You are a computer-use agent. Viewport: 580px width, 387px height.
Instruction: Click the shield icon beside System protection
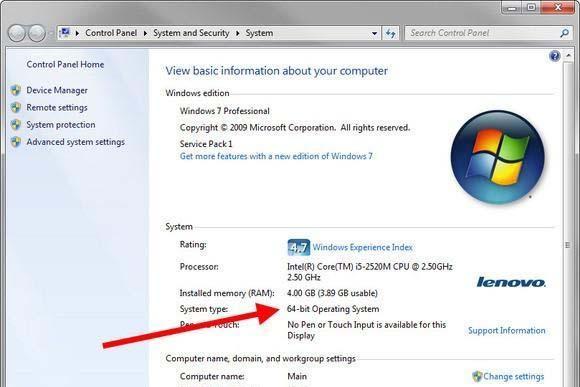[x=16, y=125]
